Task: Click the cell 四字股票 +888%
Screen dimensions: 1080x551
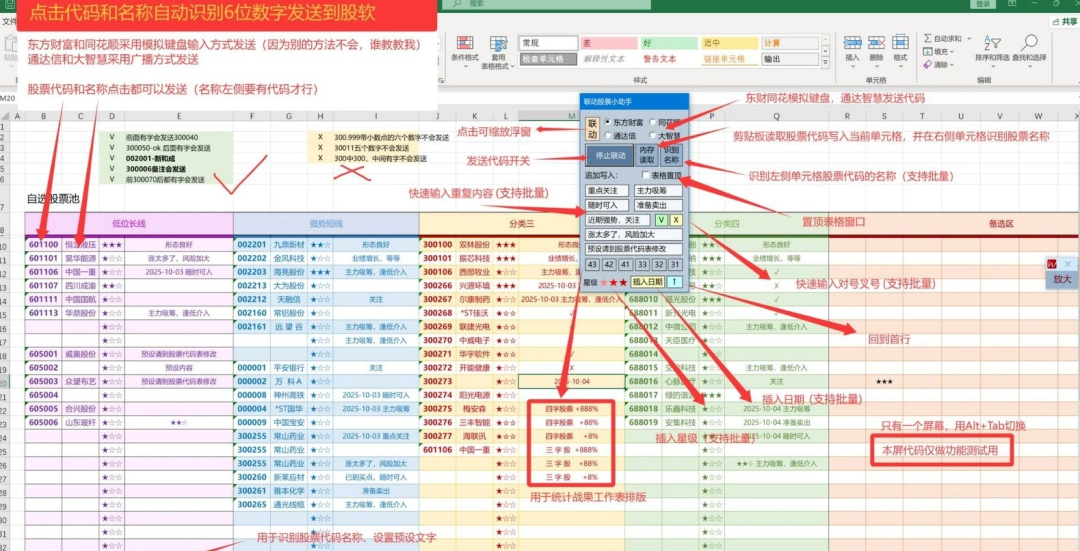Action: point(572,408)
